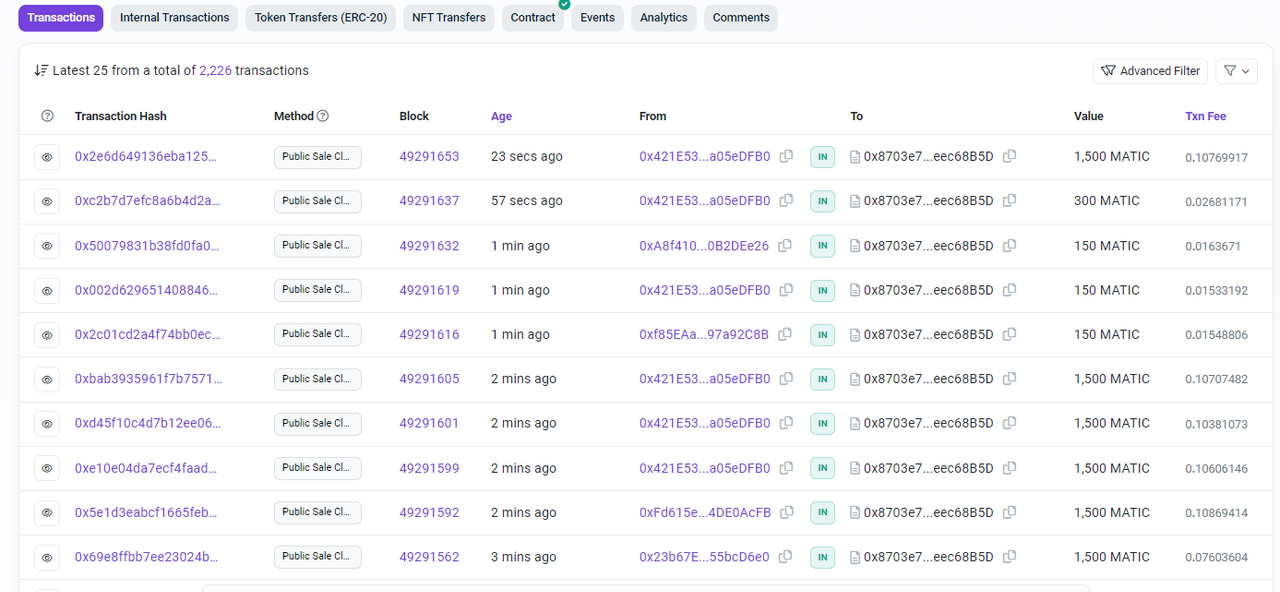Toggle the Age column format
The image size is (1280, 592).
click(x=501, y=116)
